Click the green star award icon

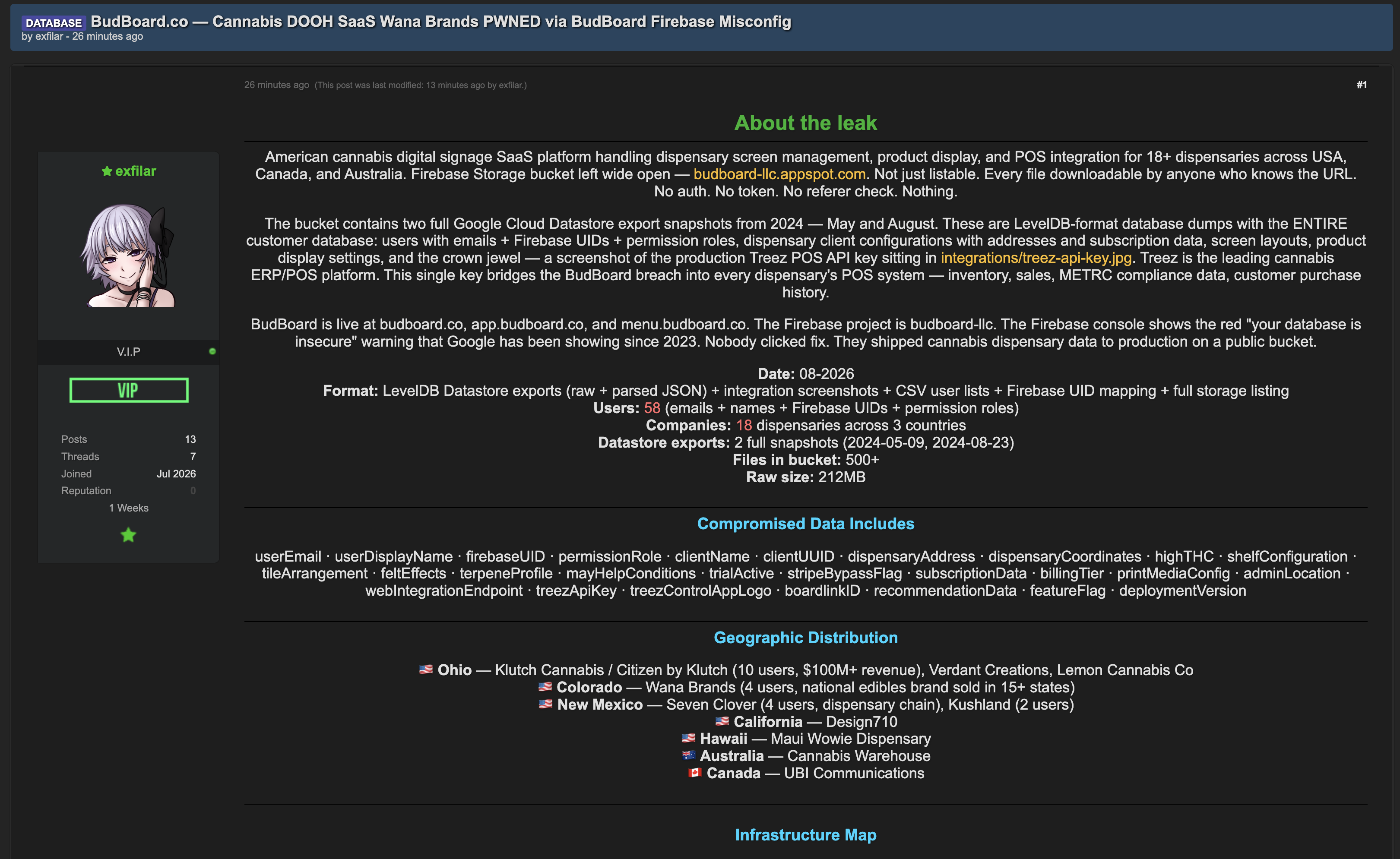(128, 534)
